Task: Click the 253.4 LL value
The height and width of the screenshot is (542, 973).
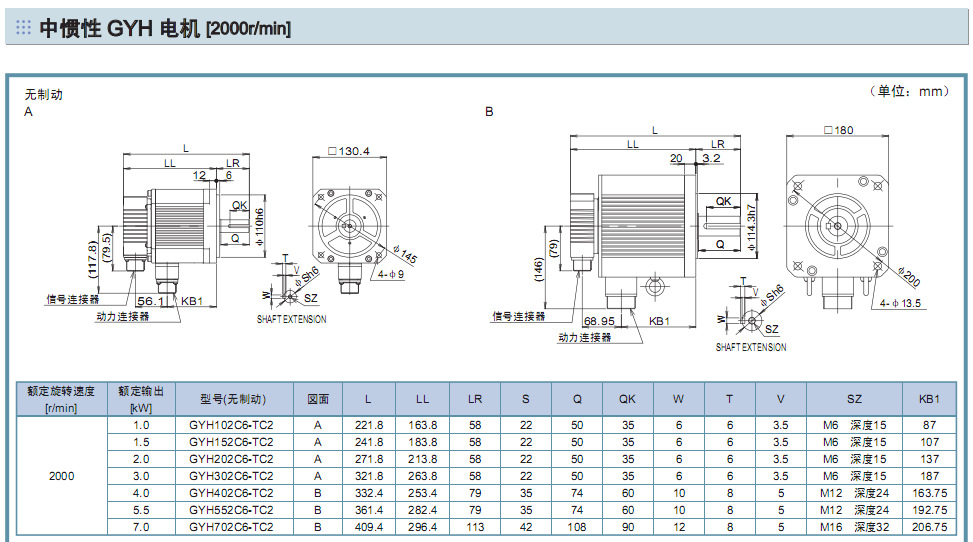Action: tap(422, 493)
